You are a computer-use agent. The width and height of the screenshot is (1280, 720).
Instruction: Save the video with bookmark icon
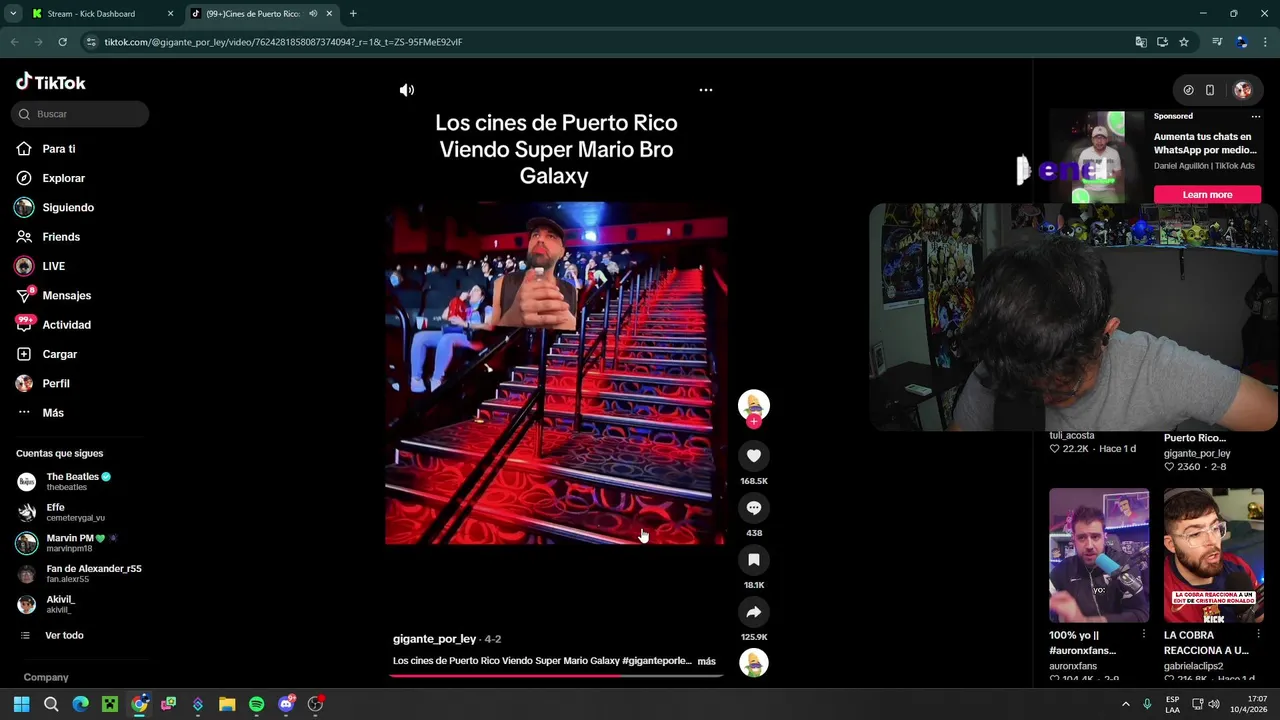click(754, 560)
